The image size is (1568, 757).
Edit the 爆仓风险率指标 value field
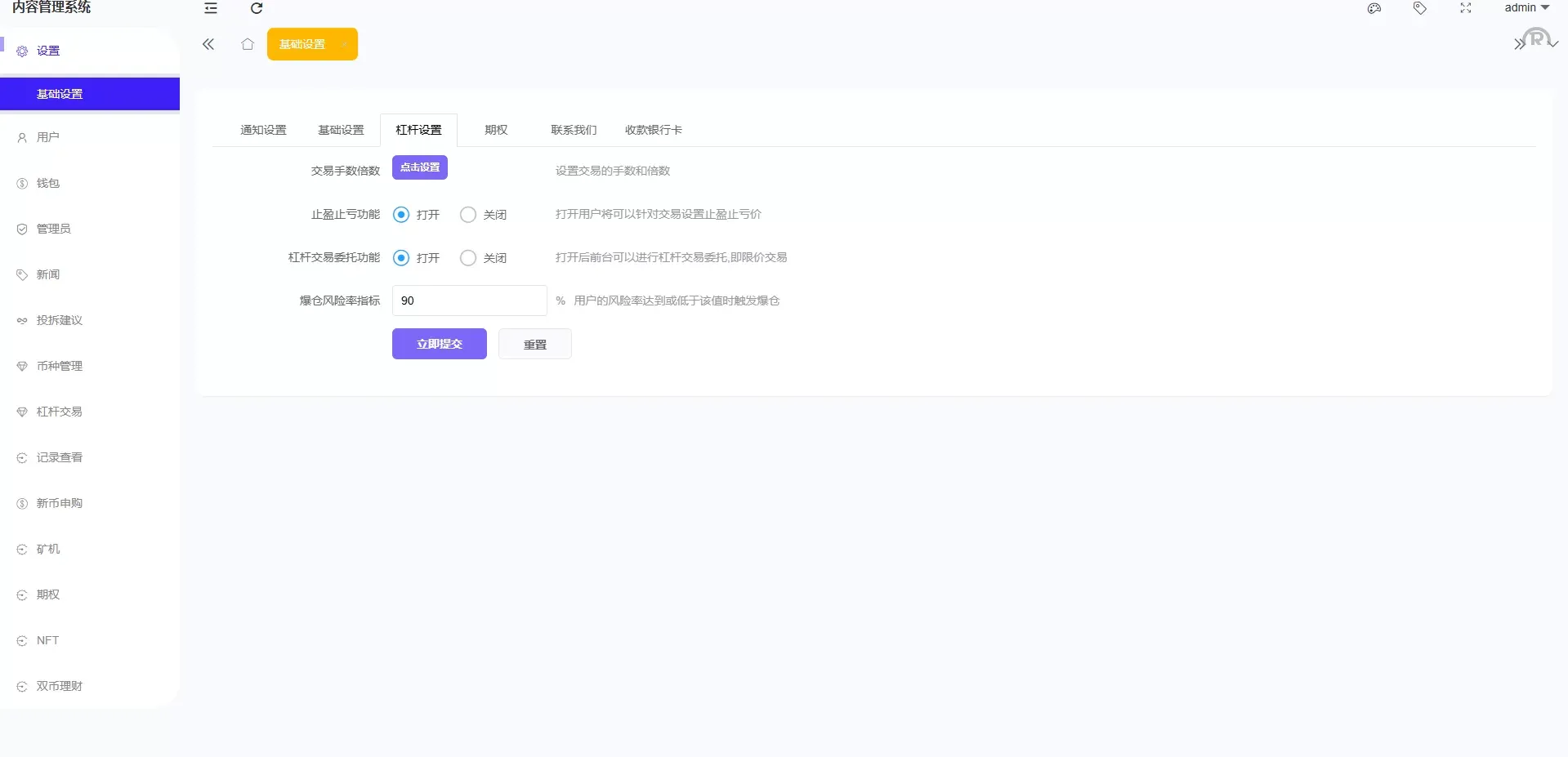coord(469,301)
